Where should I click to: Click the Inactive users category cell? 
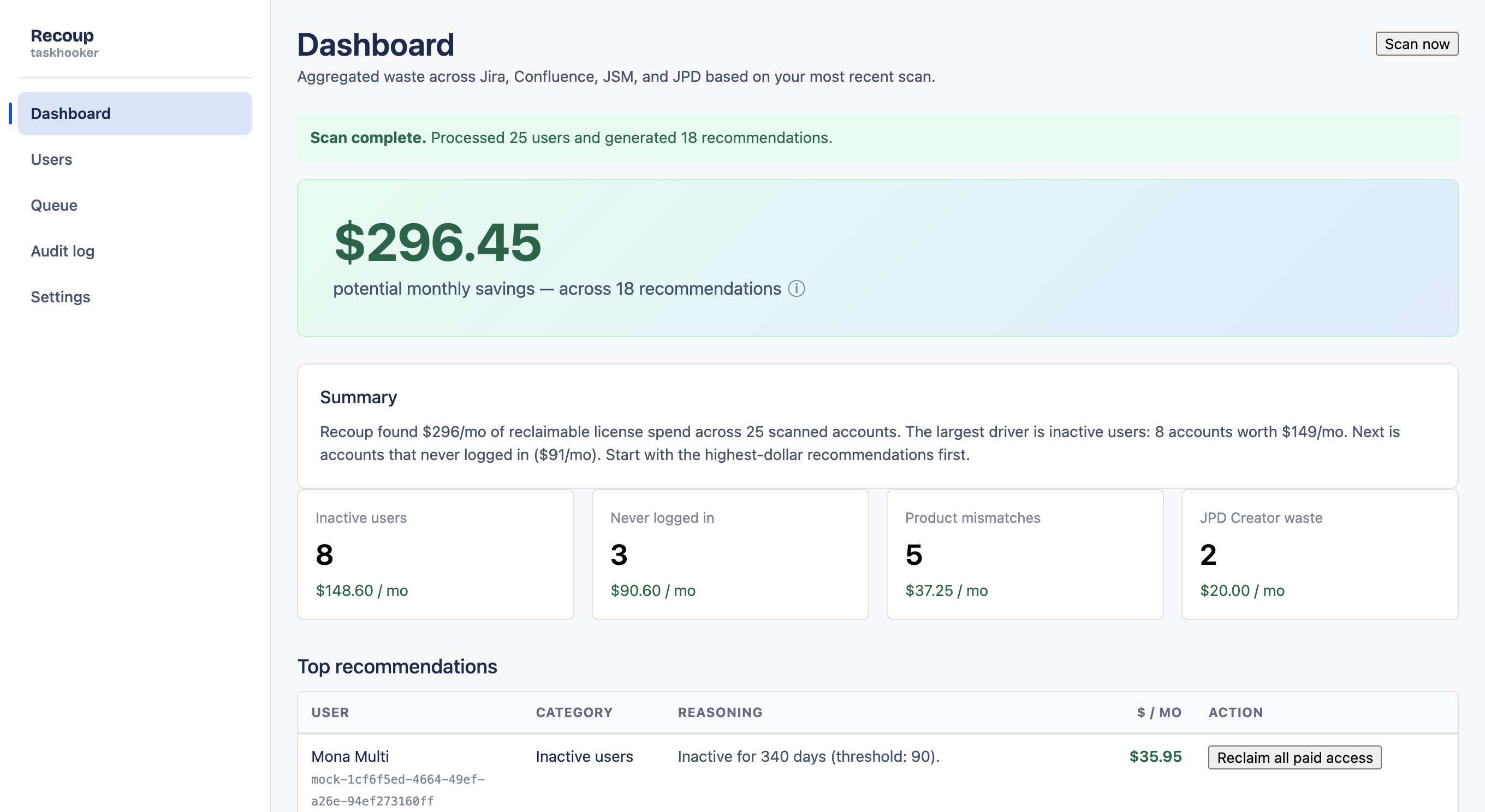[x=584, y=757]
